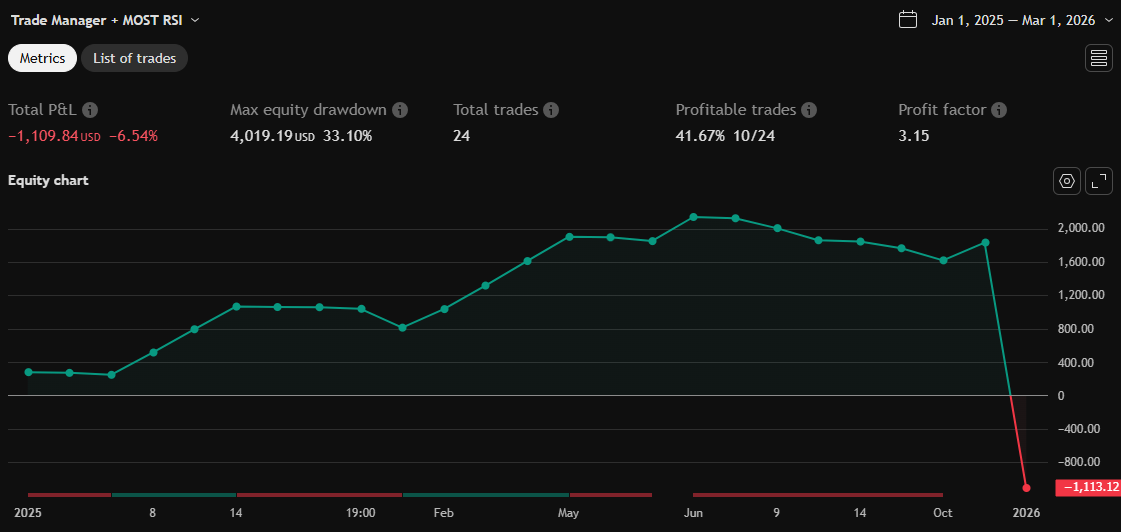Open equity chart settings hexagon icon
The height and width of the screenshot is (532, 1121).
(1067, 181)
